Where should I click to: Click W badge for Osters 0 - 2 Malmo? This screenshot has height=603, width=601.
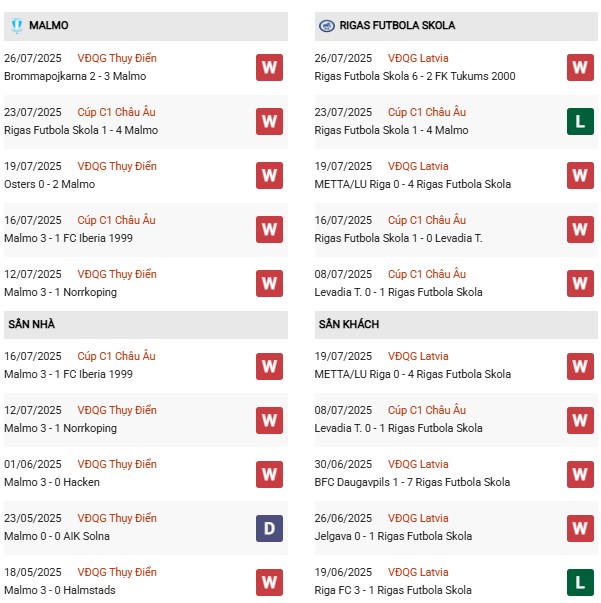coord(268,176)
